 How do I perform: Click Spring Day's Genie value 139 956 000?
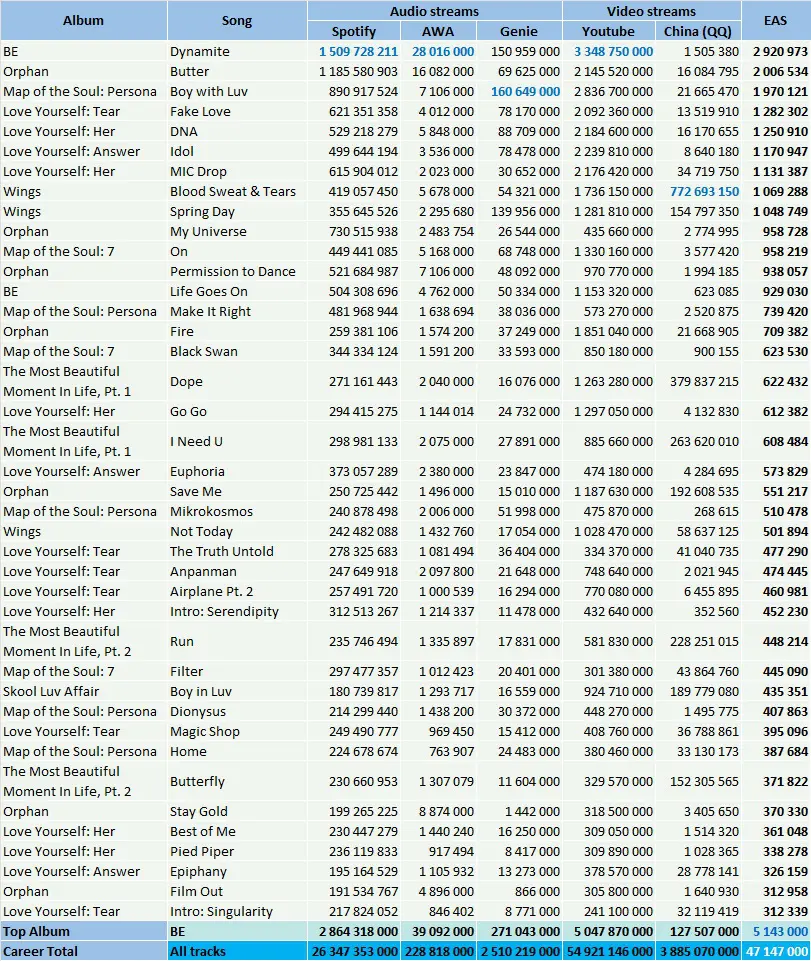525,211
